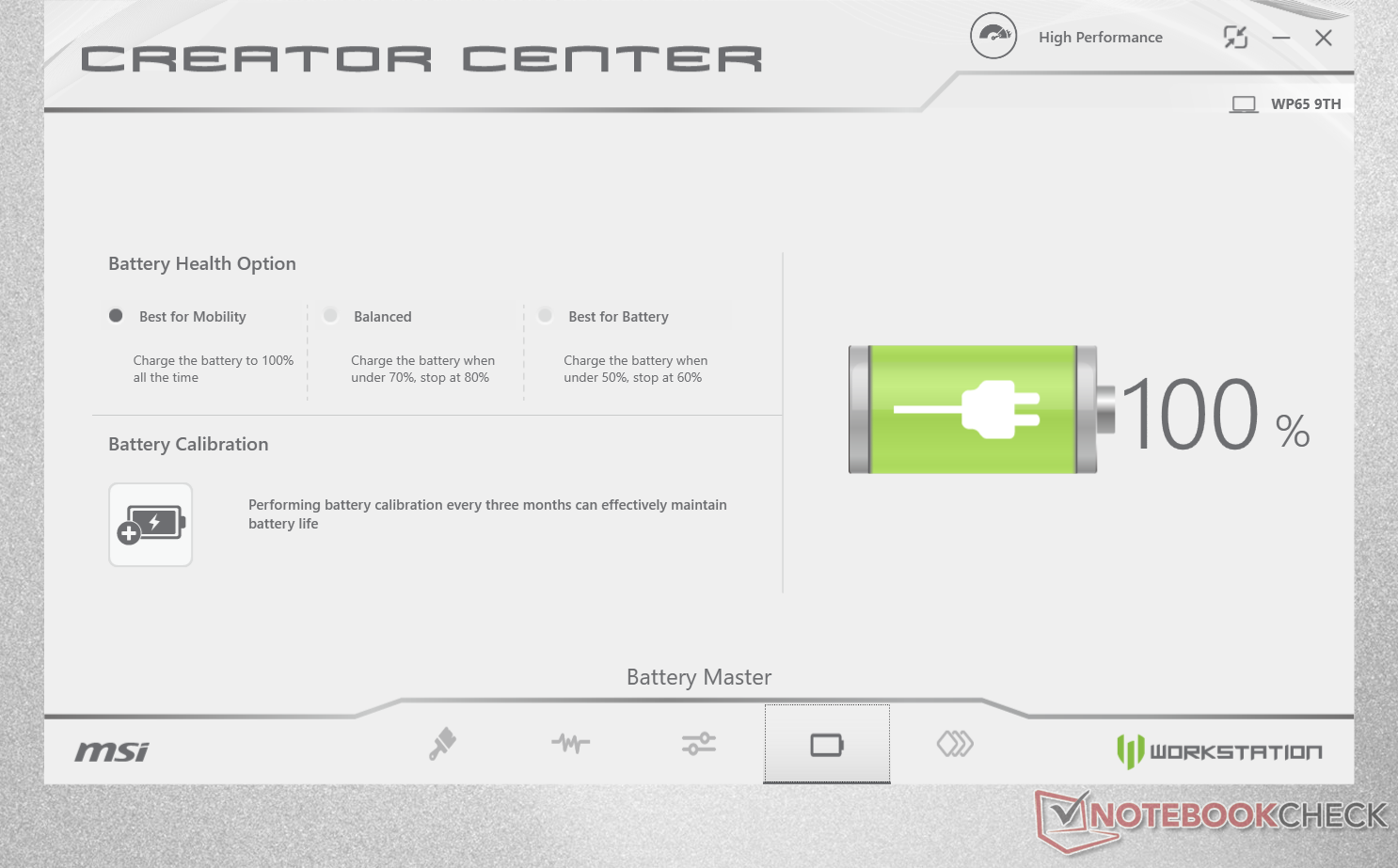Click the Battery Health Option heading
This screenshot has width=1398, height=868.
click(202, 264)
